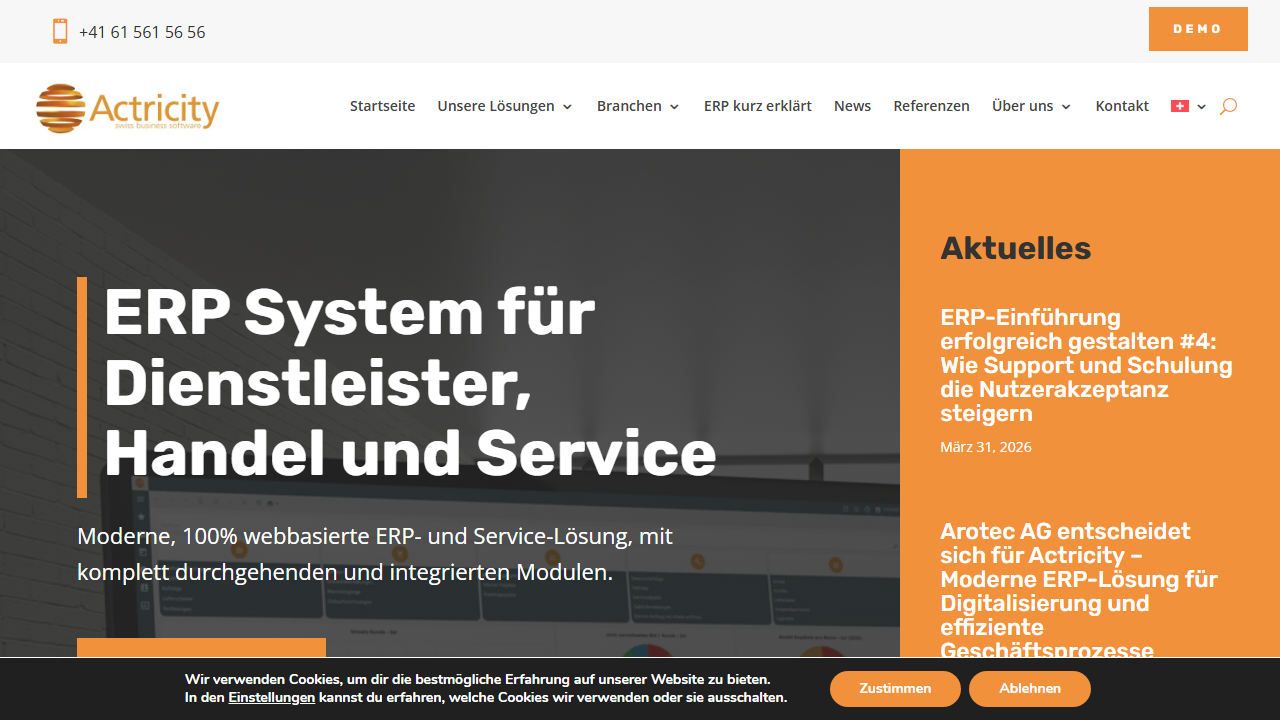This screenshot has height=720, width=1280.
Task: Open ERP-Einführung erfolgreich gestalten #4 article
Action: point(1086,365)
